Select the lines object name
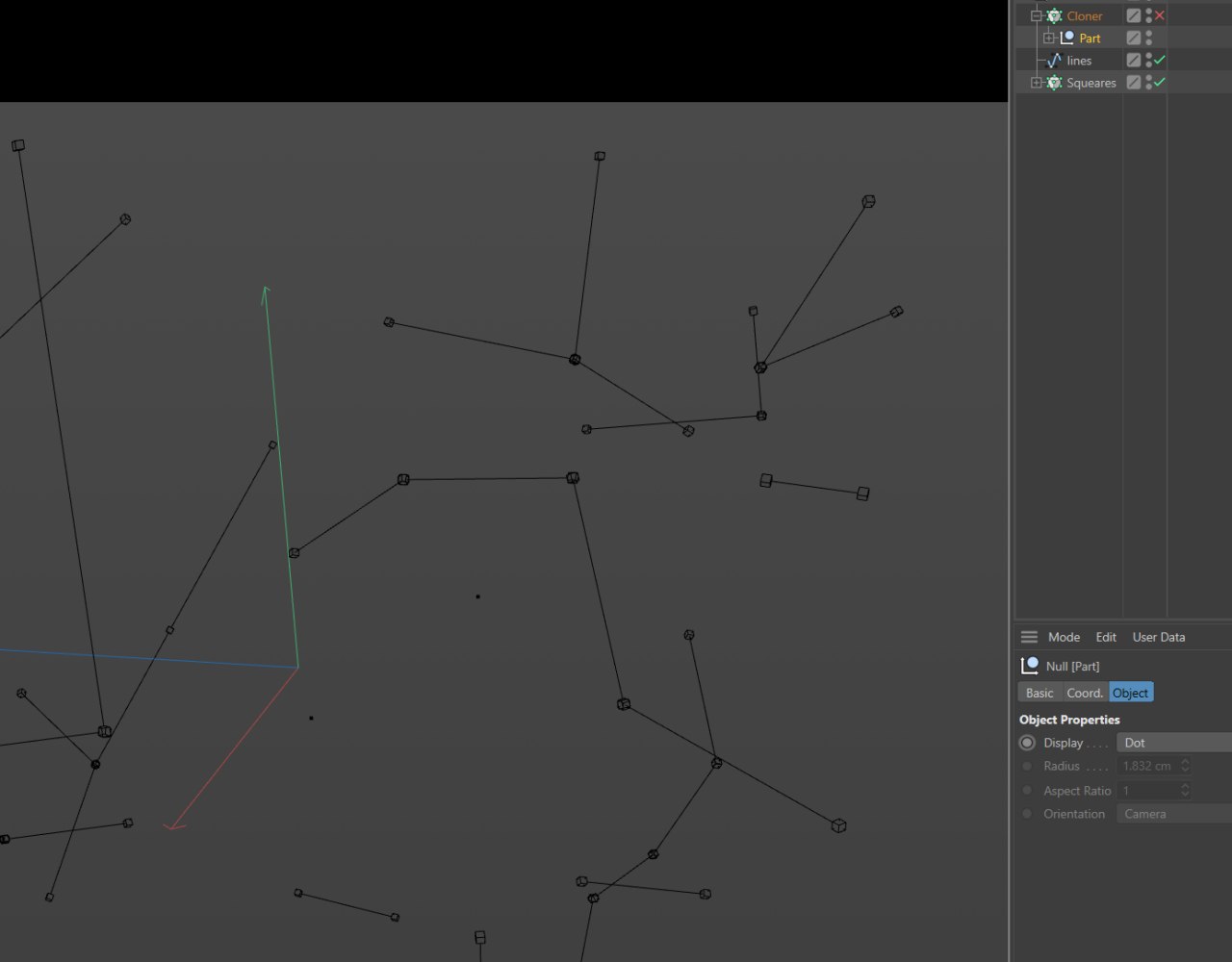This screenshot has height=962, width=1232. click(x=1079, y=60)
